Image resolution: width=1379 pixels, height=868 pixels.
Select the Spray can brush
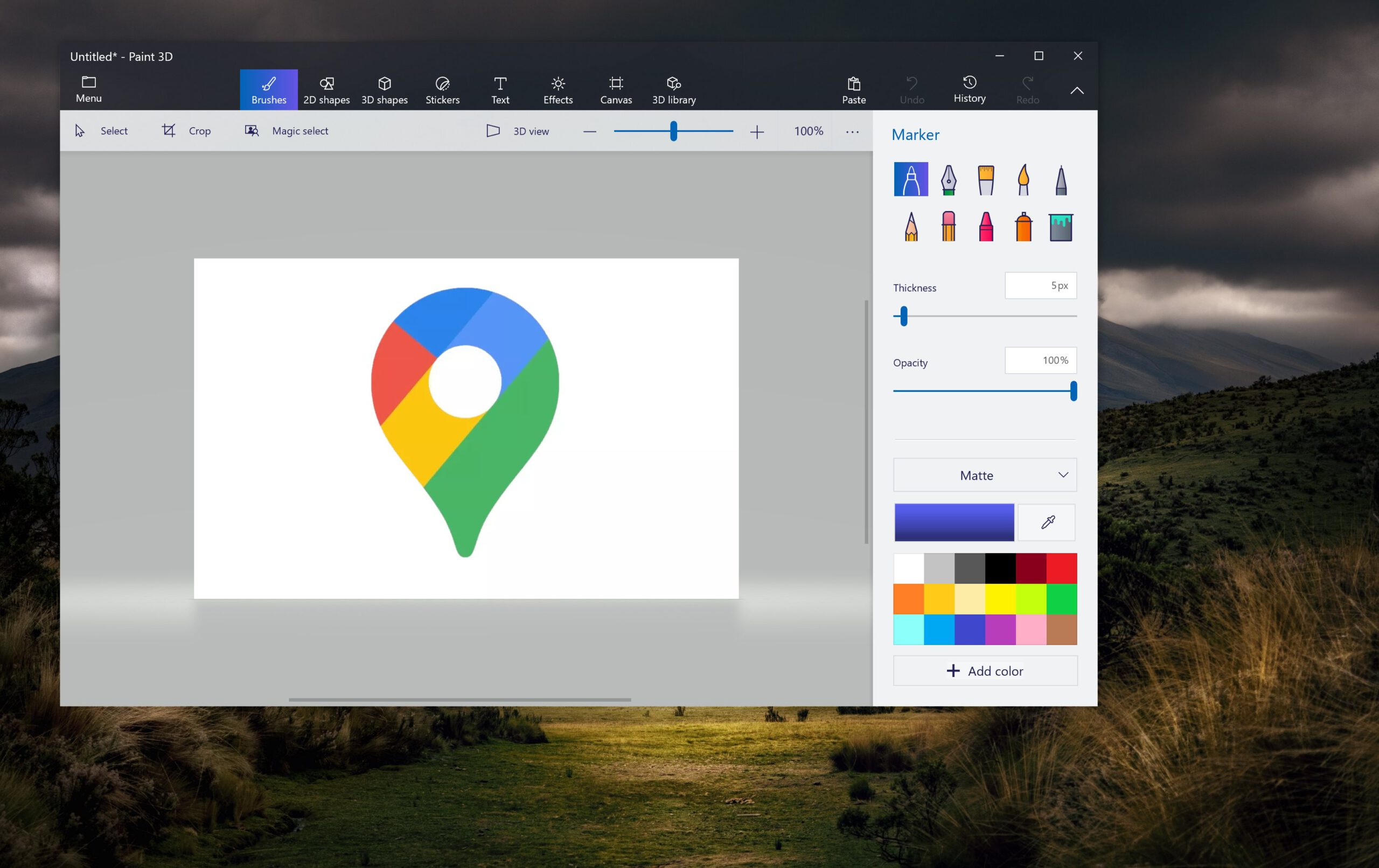(x=1023, y=226)
